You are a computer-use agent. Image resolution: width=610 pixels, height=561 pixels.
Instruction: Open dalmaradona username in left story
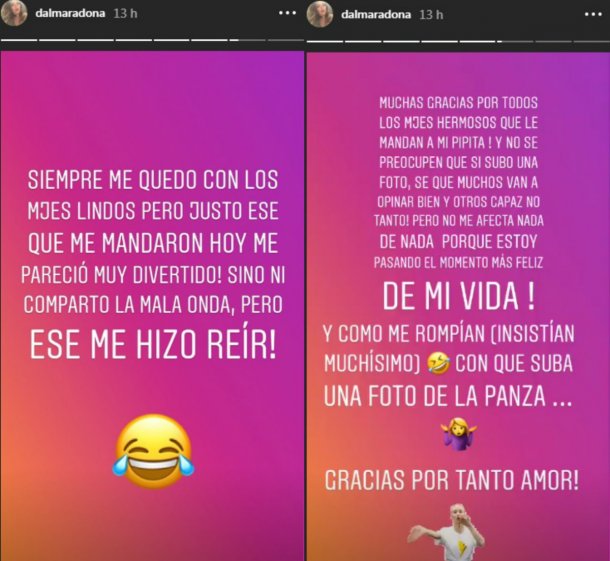point(70,13)
